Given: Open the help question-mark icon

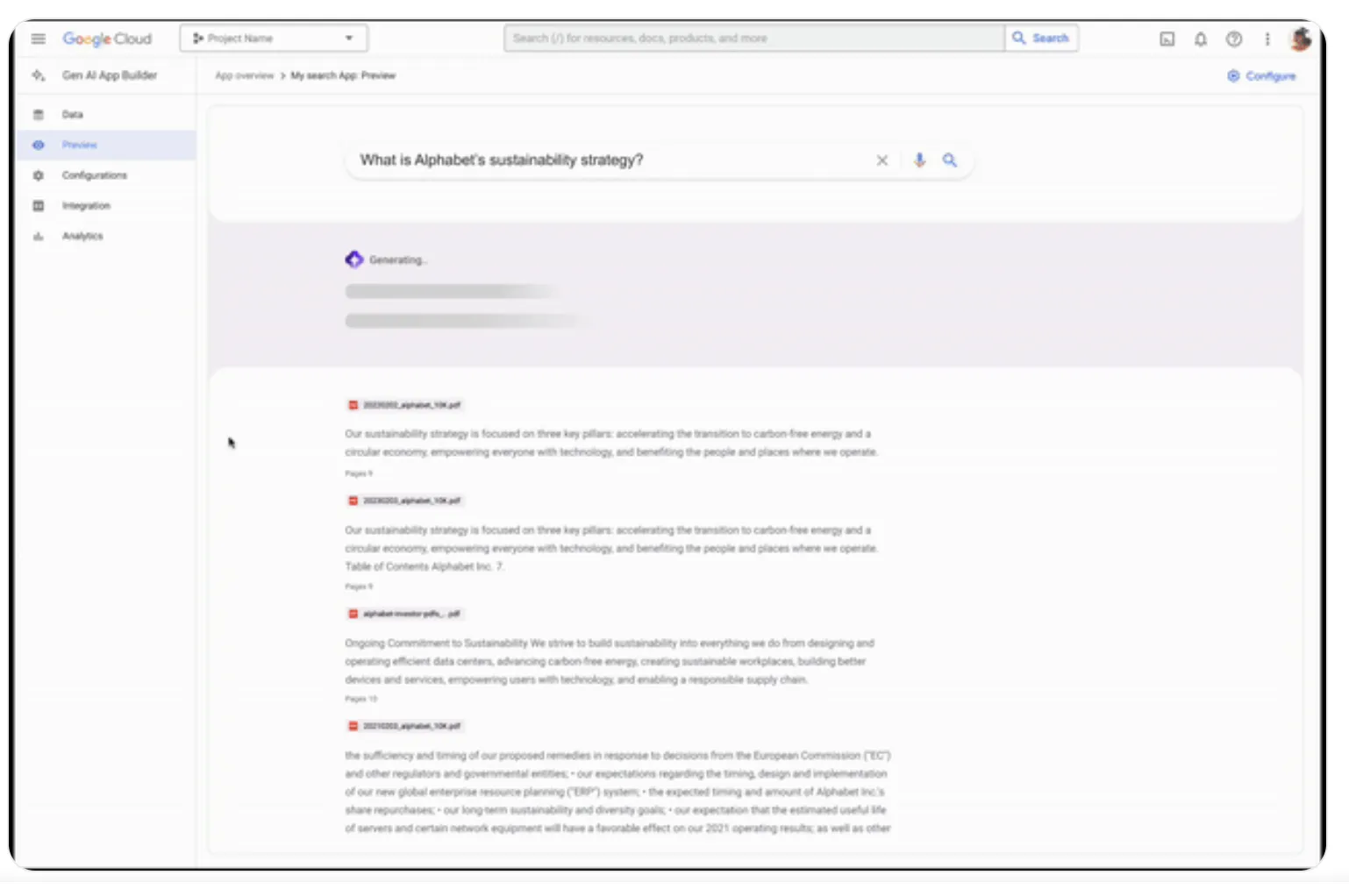Looking at the screenshot, I should click(x=1234, y=39).
